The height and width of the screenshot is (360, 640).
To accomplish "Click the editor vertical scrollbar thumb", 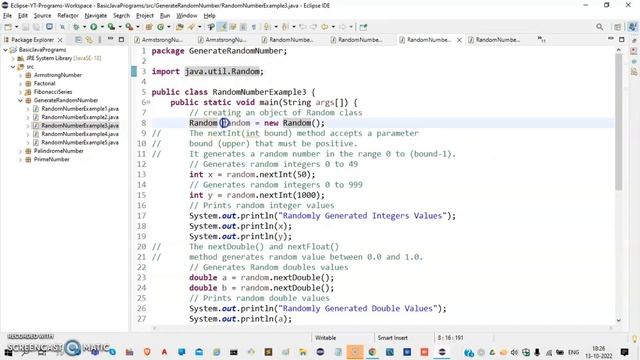I will pyautogui.click(x=619, y=122).
